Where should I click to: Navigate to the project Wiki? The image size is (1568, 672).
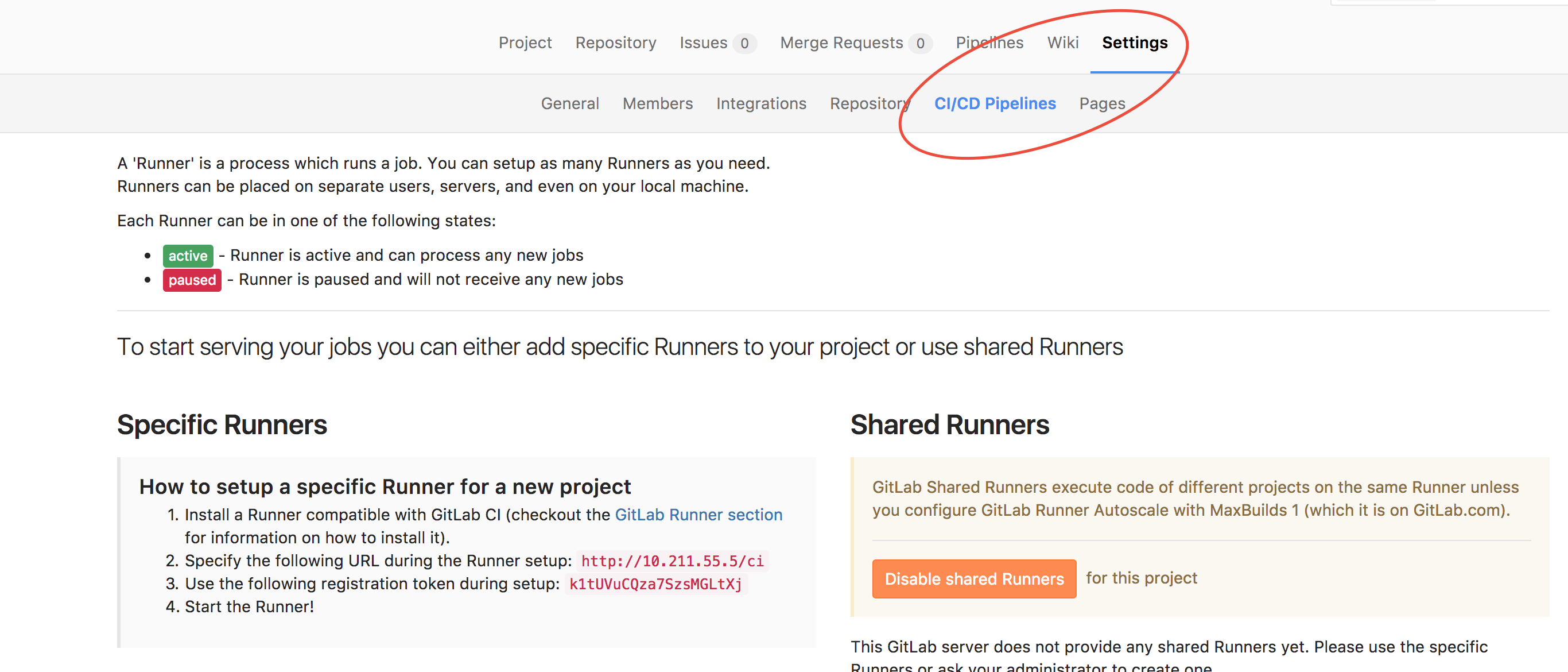[1062, 43]
